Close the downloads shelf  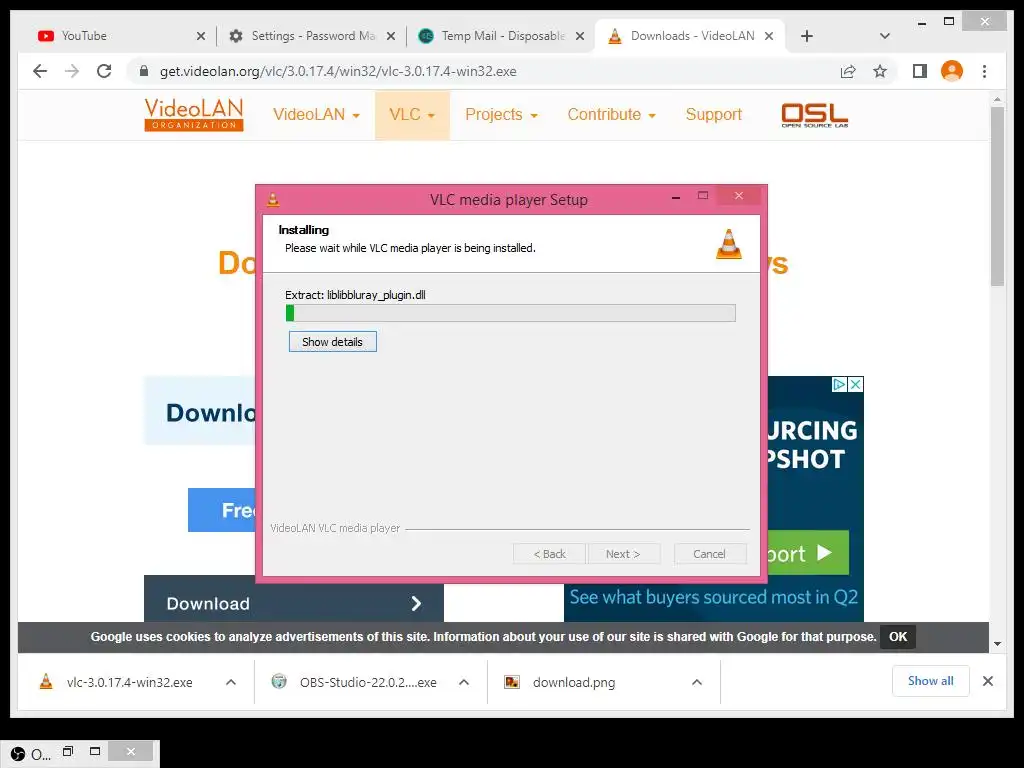[987, 681]
